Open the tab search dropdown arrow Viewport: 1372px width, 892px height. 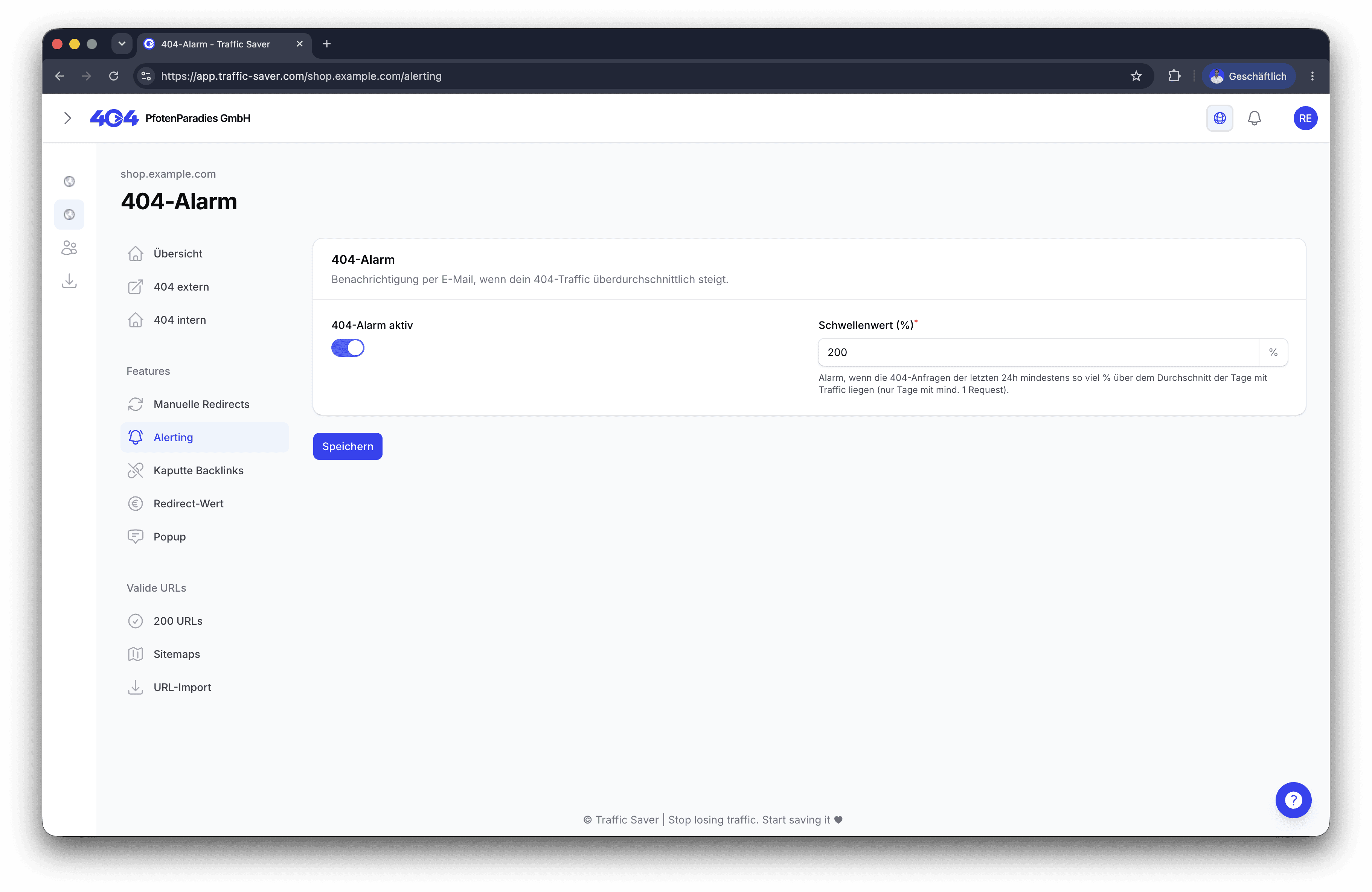tap(122, 44)
